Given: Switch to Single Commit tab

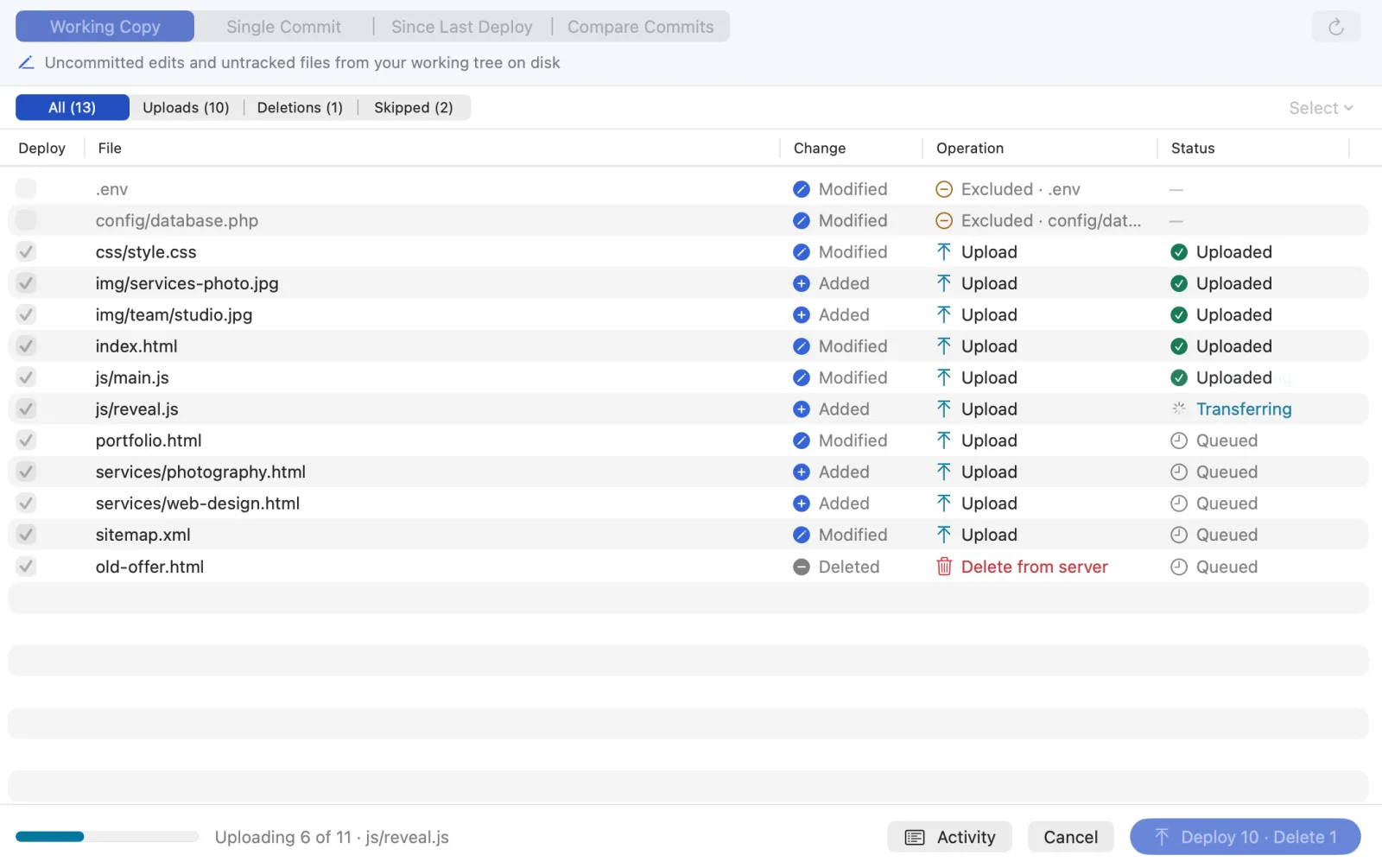Looking at the screenshot, I should coord(283,27).
